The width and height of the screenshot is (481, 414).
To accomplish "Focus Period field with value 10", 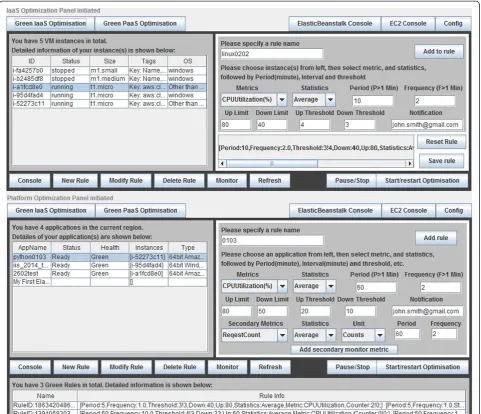I will [x=372, y=101].
